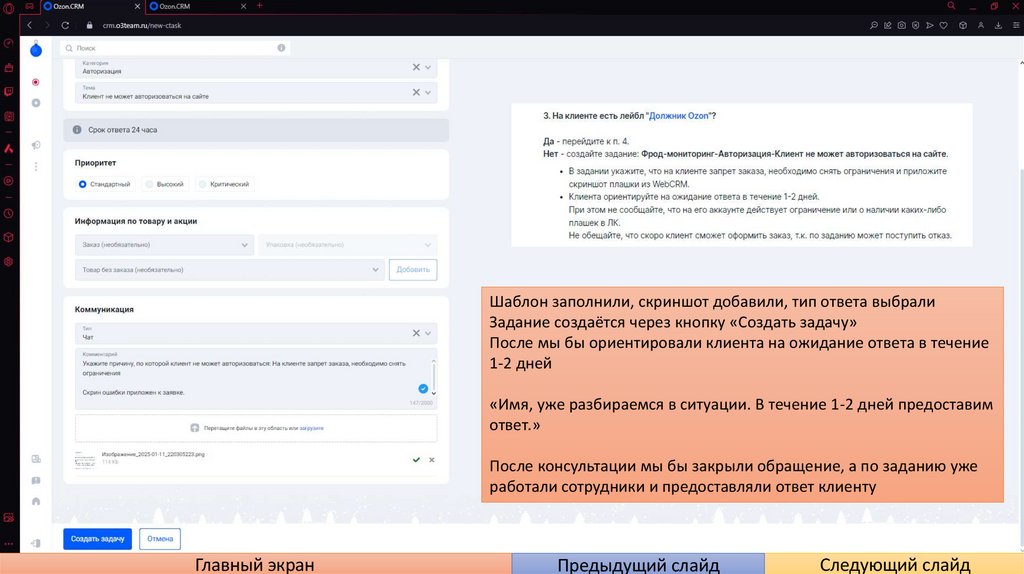Click the home icon in CRM sidebar
Screen dimensions: 1024x574
(36, 502)
